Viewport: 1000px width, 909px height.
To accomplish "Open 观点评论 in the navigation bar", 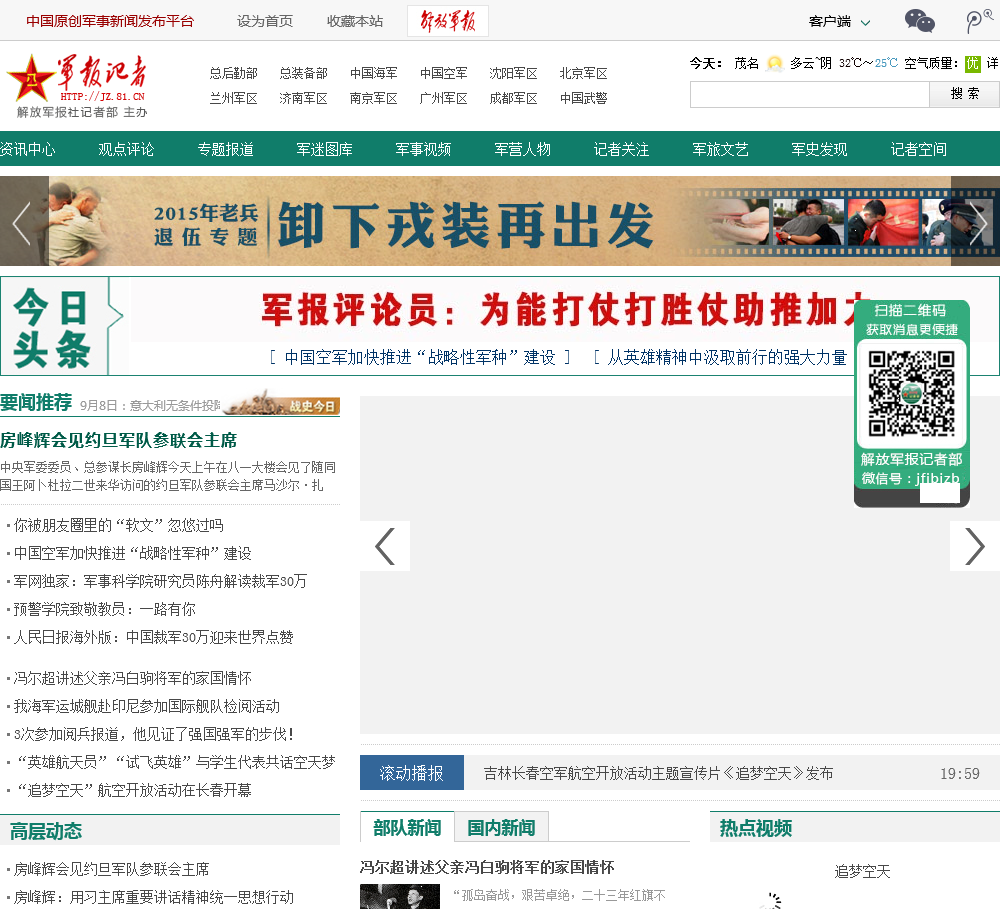I will [x=126, y=149].
